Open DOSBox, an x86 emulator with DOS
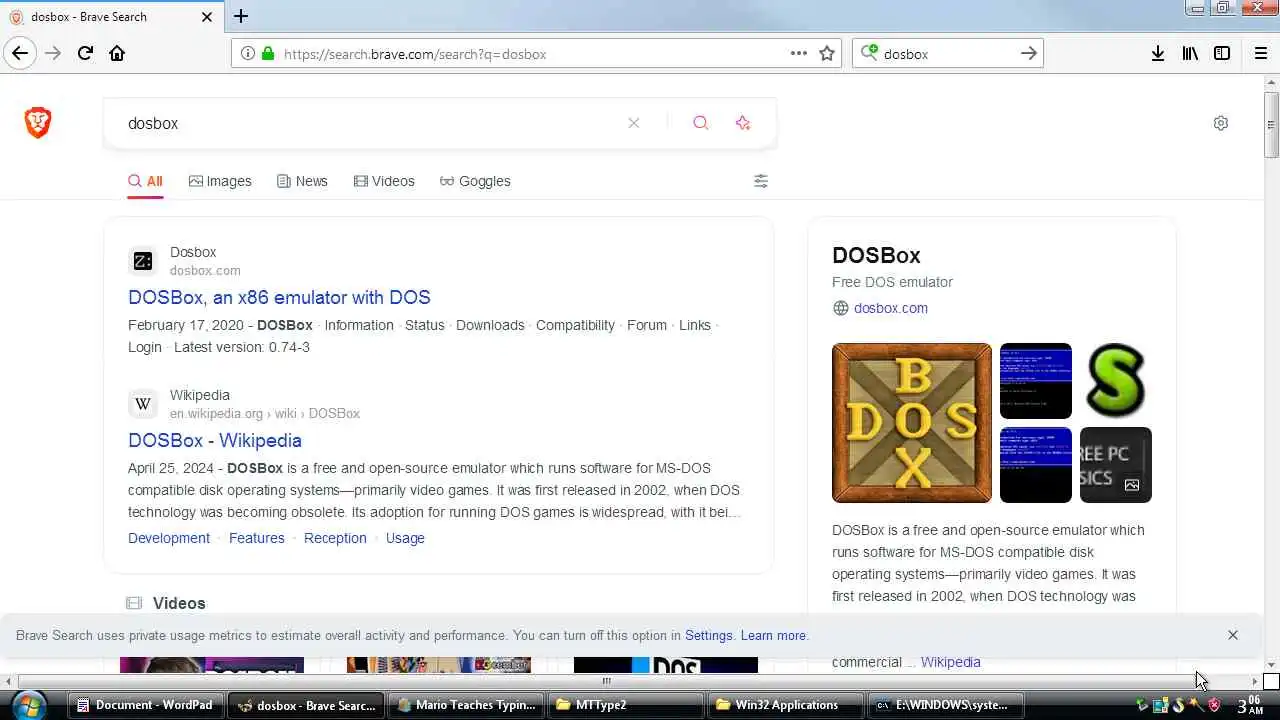This screenshot has width=1280, height=720. click(279, 297)
